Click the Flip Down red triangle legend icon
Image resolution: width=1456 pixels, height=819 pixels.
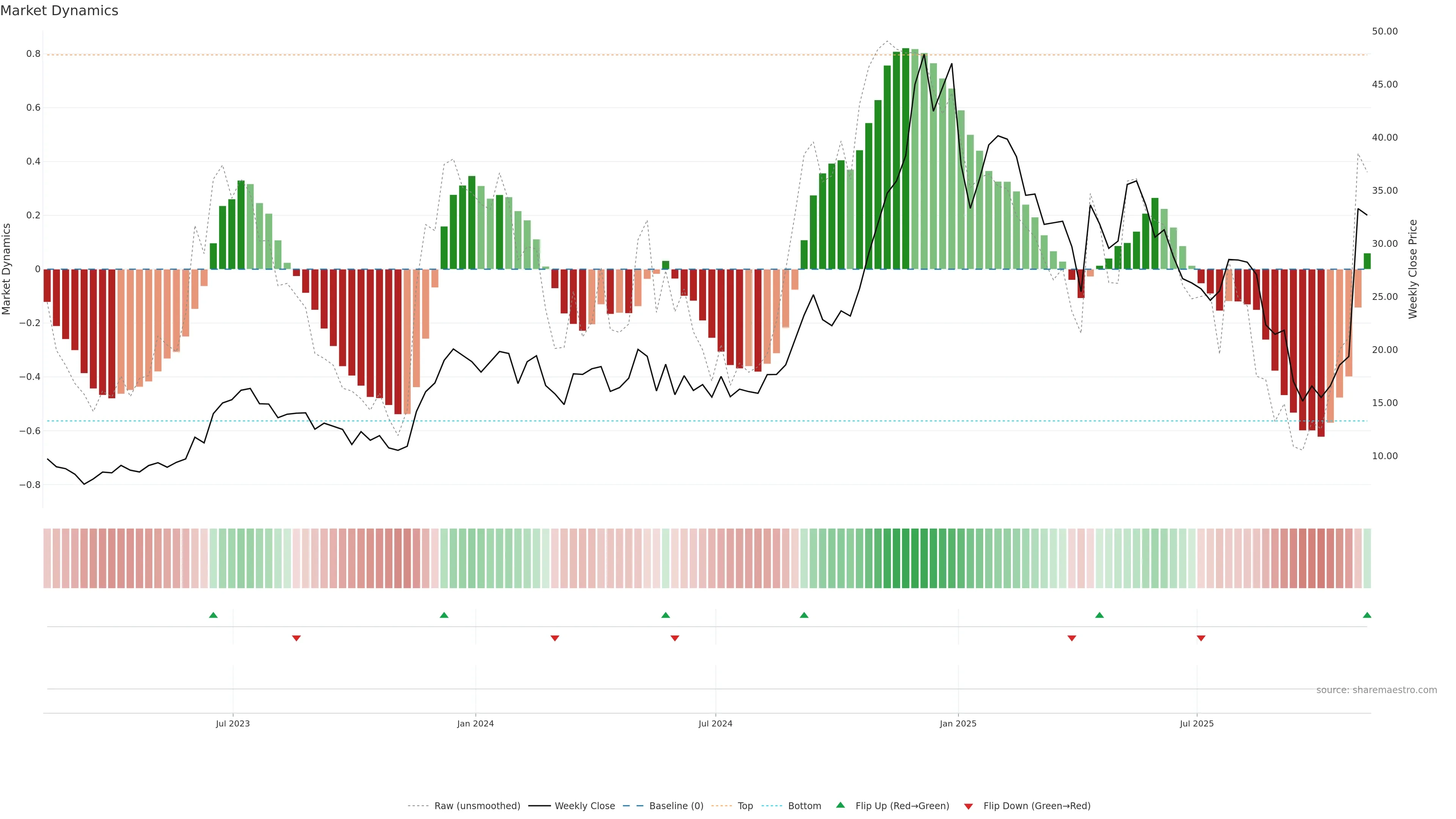(x=968, y=806)
